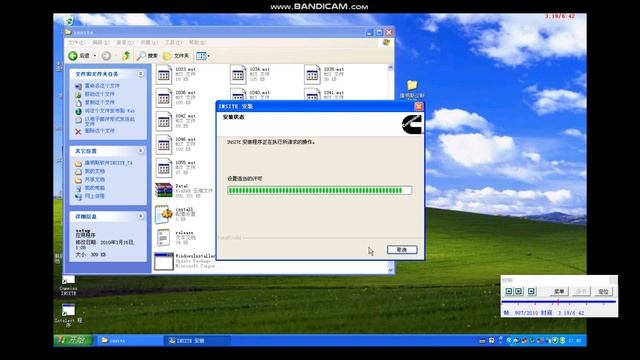Open the 收藏(A) Favorites menu

pos(149,42)
